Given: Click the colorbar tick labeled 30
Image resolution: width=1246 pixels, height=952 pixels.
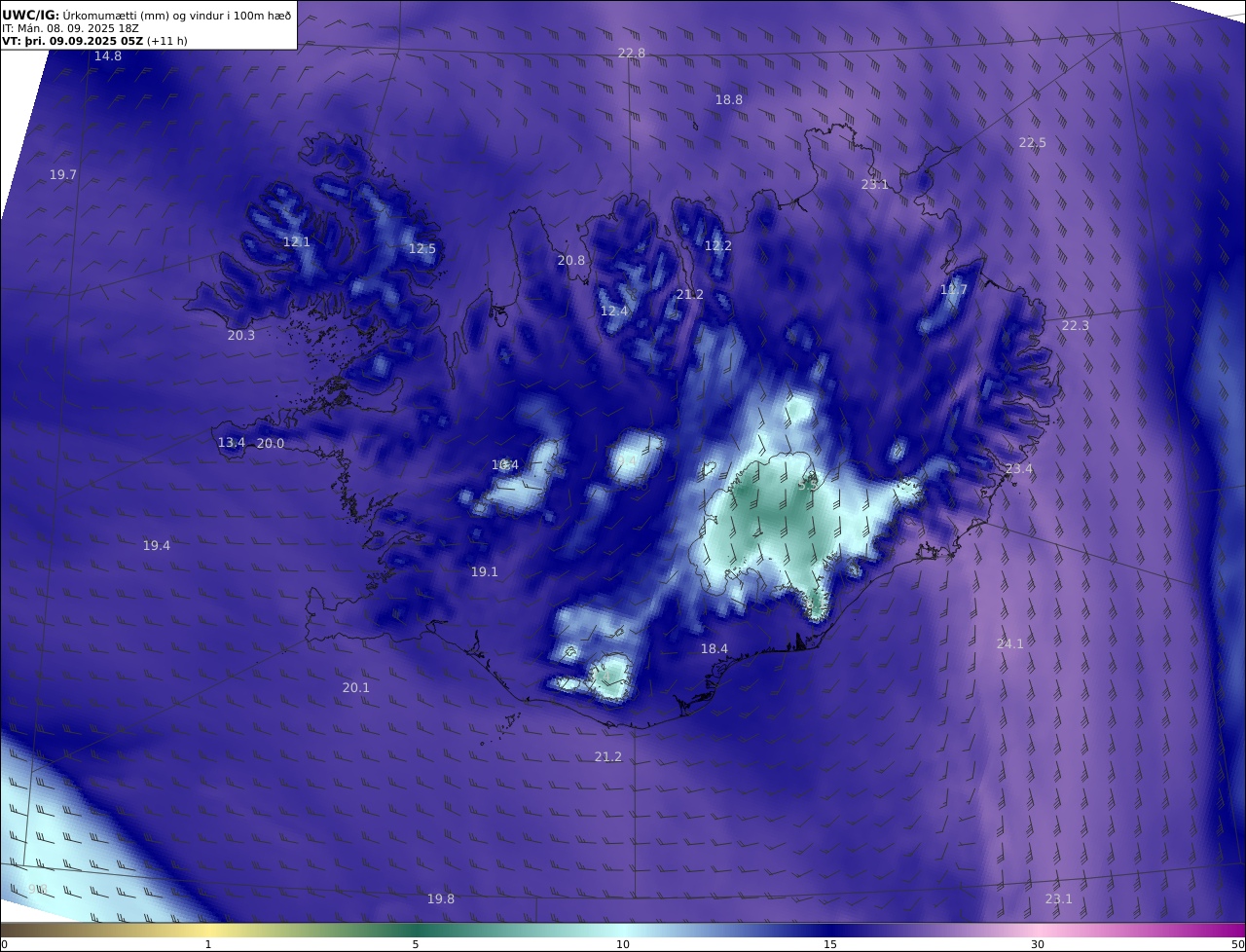Looking at the screenshot, I should 1038,944.
